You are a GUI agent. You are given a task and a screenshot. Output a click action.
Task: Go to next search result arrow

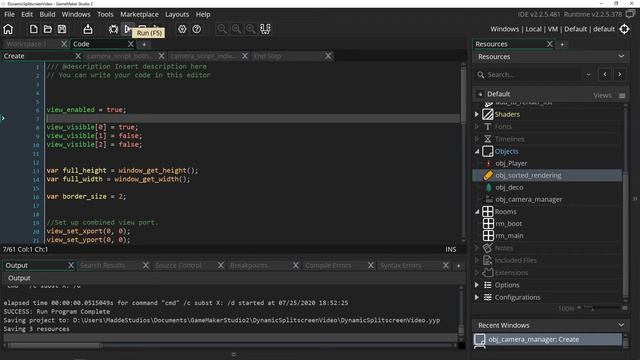[x=620, y=75]
